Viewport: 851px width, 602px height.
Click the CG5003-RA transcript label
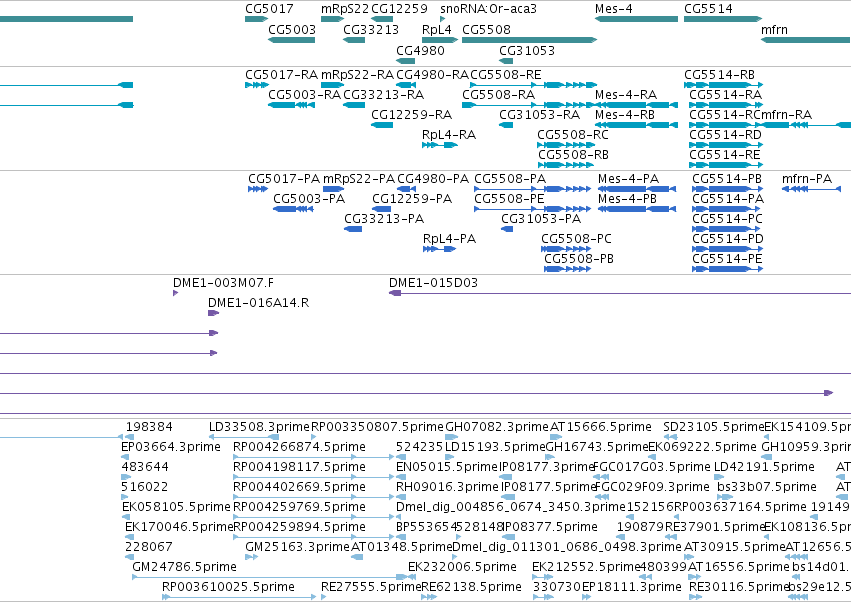(x=304, y=94)
